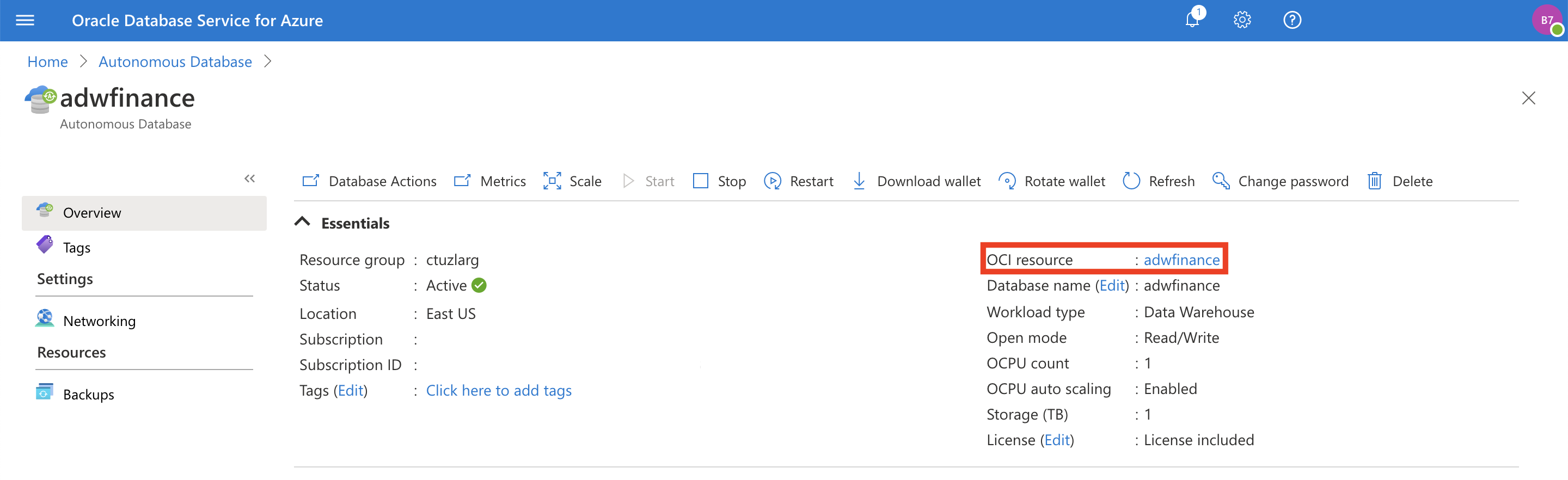The width and height of the screenshot is (1568, 480).
Task: Click the chevron after Autonomous Database breadcrumb
Action: click(x=268, y=61)
